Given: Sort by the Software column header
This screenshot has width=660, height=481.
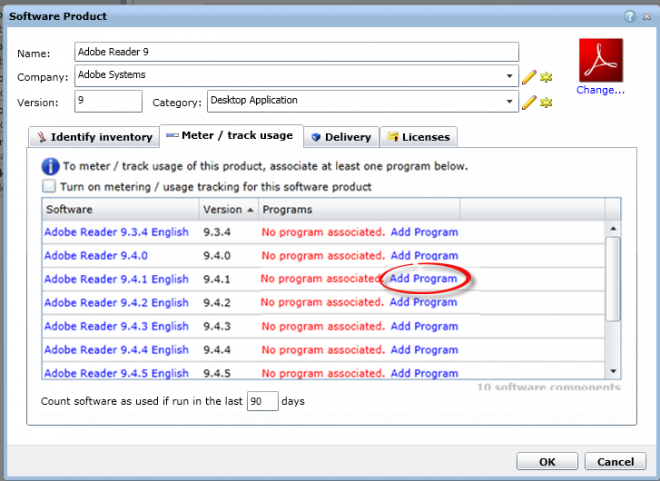Looking at the screenshot, I should click(120, 209).
